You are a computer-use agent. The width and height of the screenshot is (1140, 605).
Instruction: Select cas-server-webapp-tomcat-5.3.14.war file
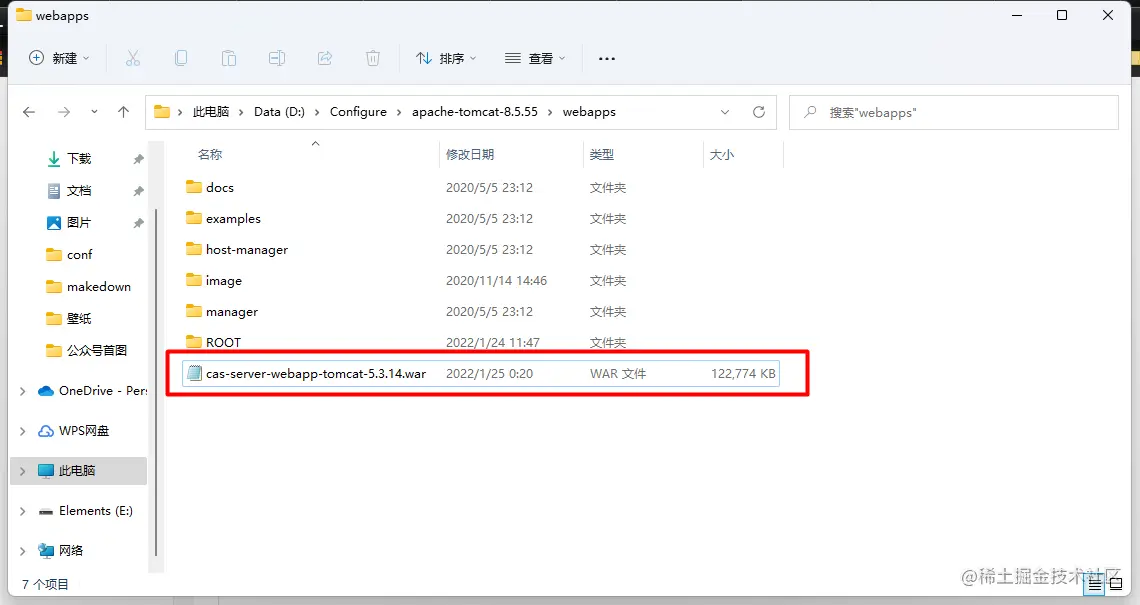pos(481,374)
